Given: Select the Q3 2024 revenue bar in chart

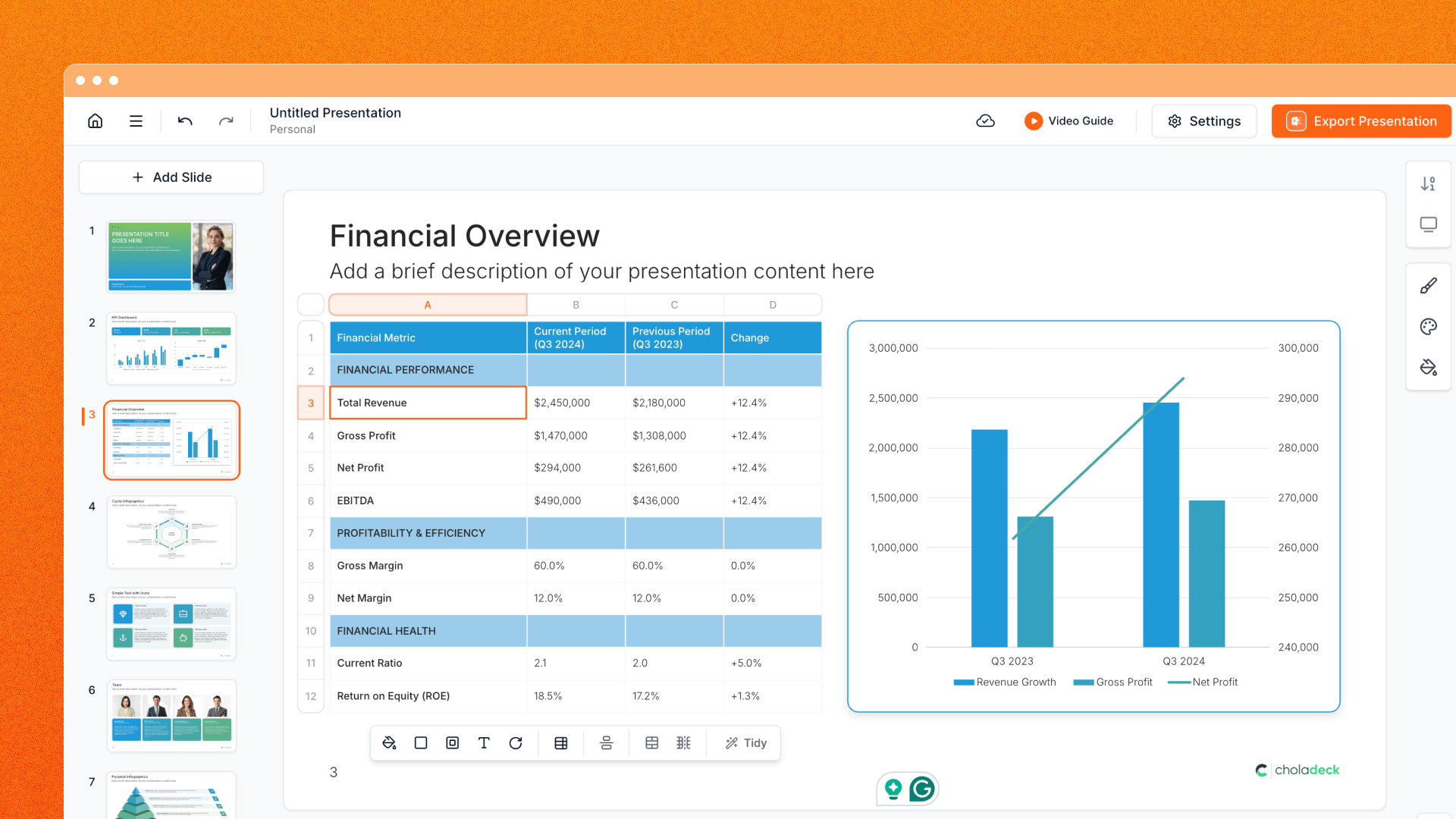Looking at the screenshot, I should [x=1161, y=525].
